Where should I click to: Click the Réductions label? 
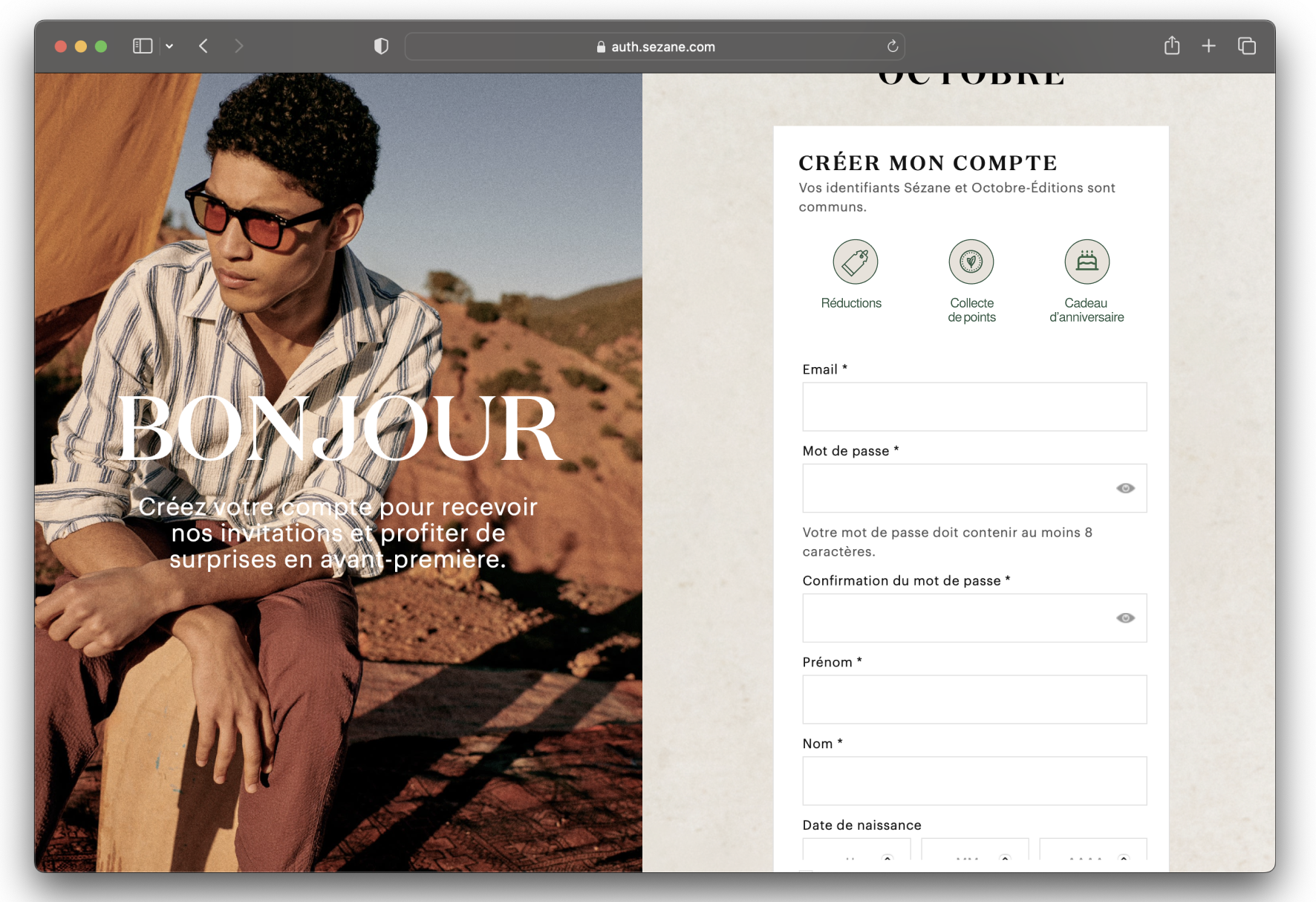coord(851,303)
